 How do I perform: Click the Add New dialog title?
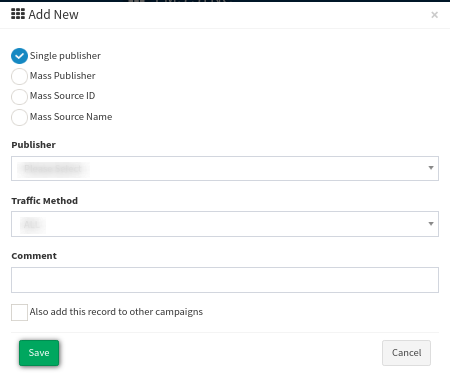click(54, 14)
